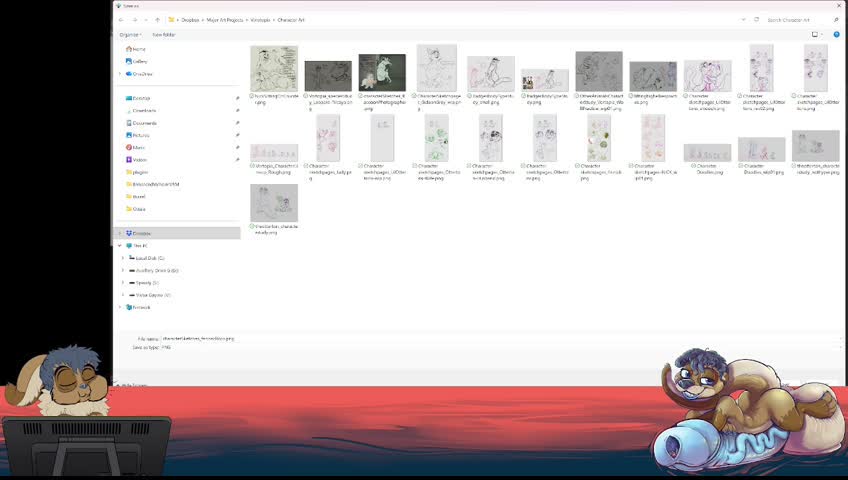
Task: Open the address bar history dropdown
Action: coord(743,20)
